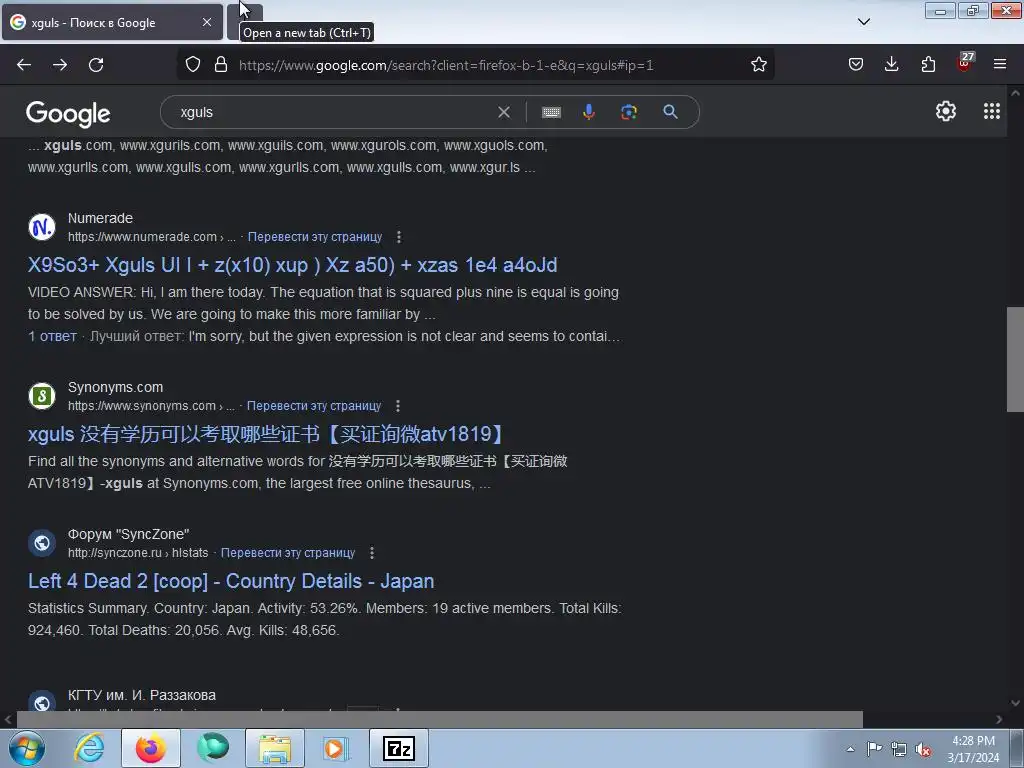Search by image with Google Lens
This screenshot has width=1024, height=768.
coord(629,112)
